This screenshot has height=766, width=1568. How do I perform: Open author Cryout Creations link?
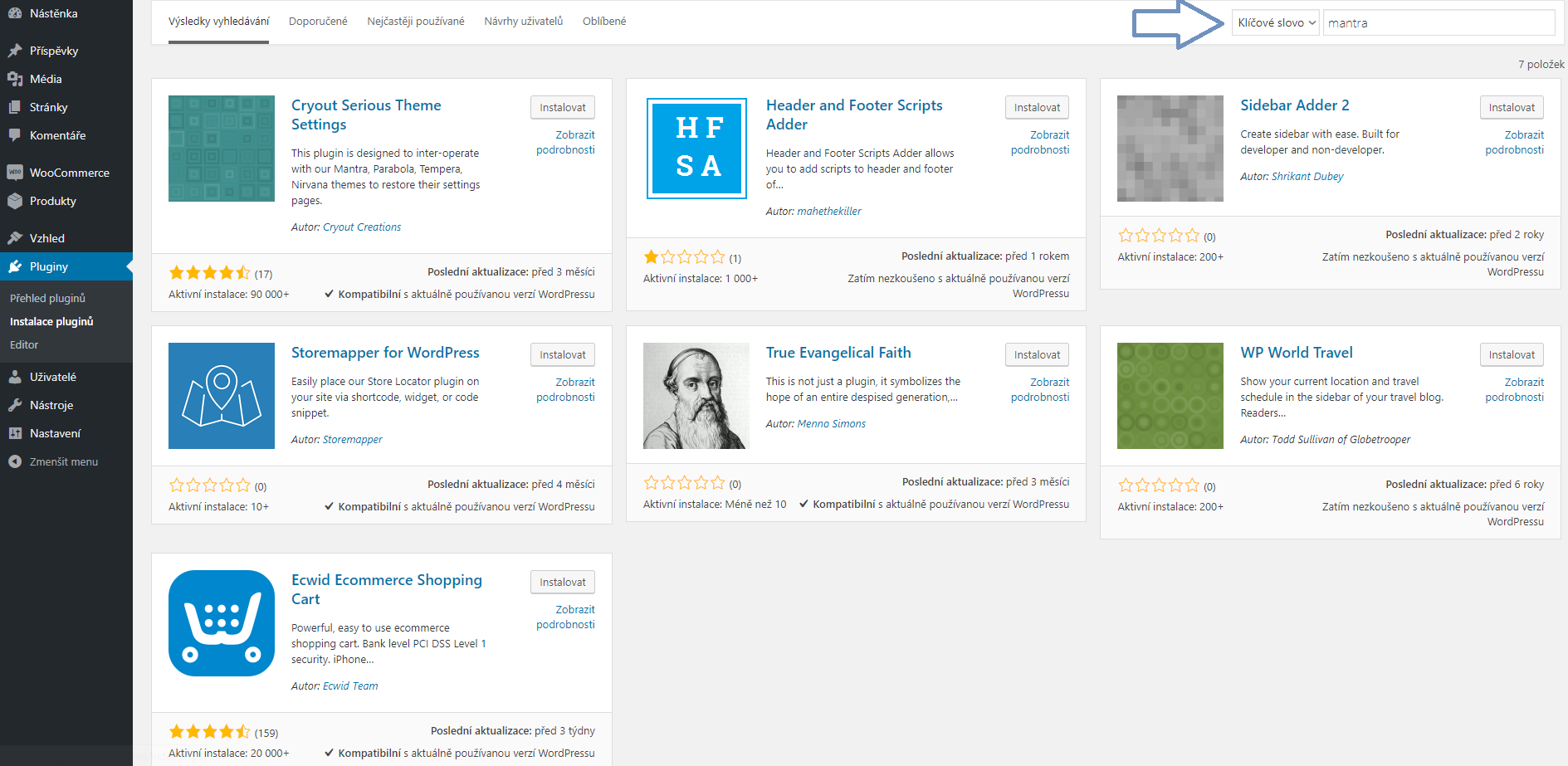click(x=362, y=227)
